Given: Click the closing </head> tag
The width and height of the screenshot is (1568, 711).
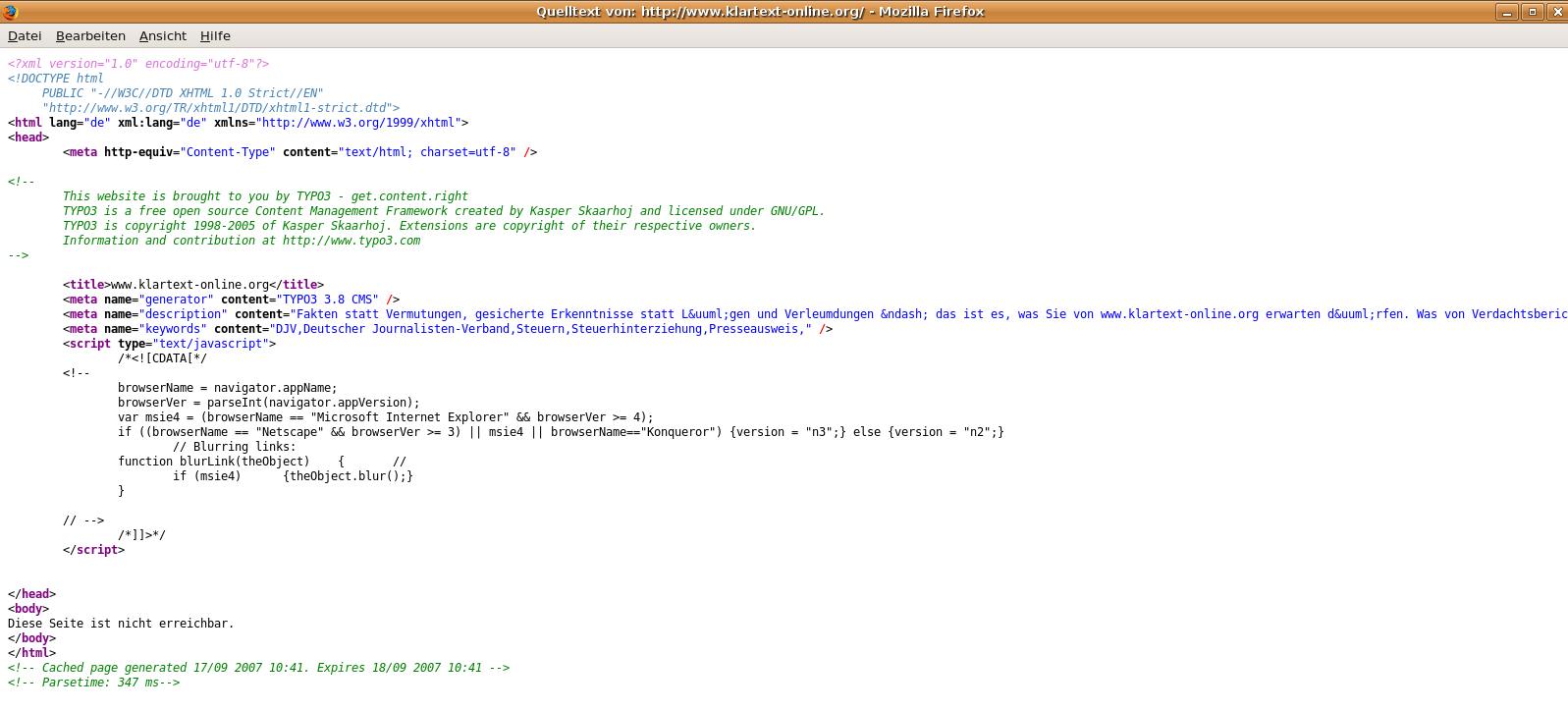Looking at the screenshot, I should point(31,594).
